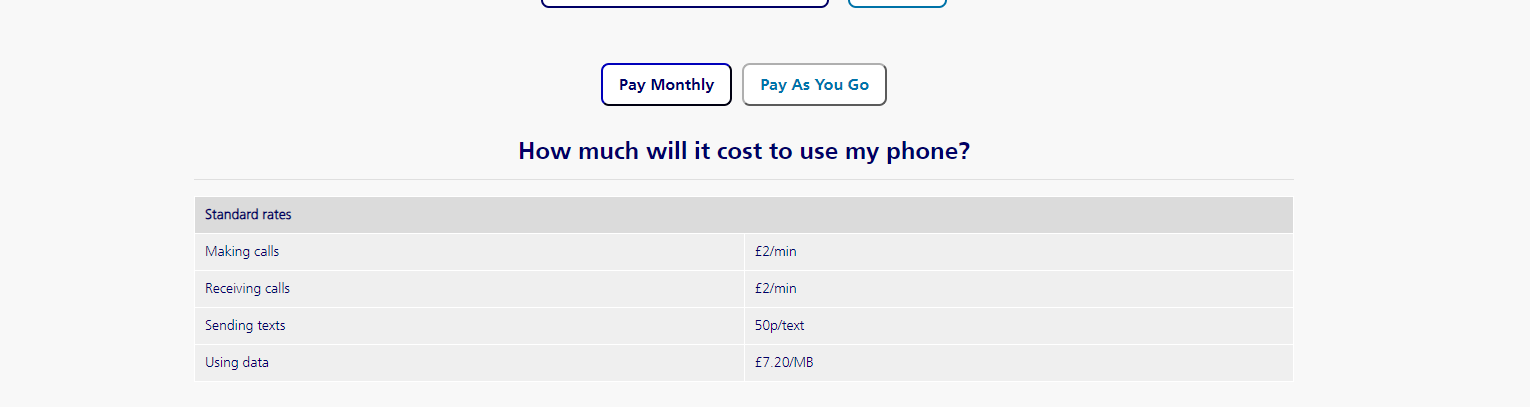Click the divider line below the heading

pyautogui.click(x=744, y=180)
